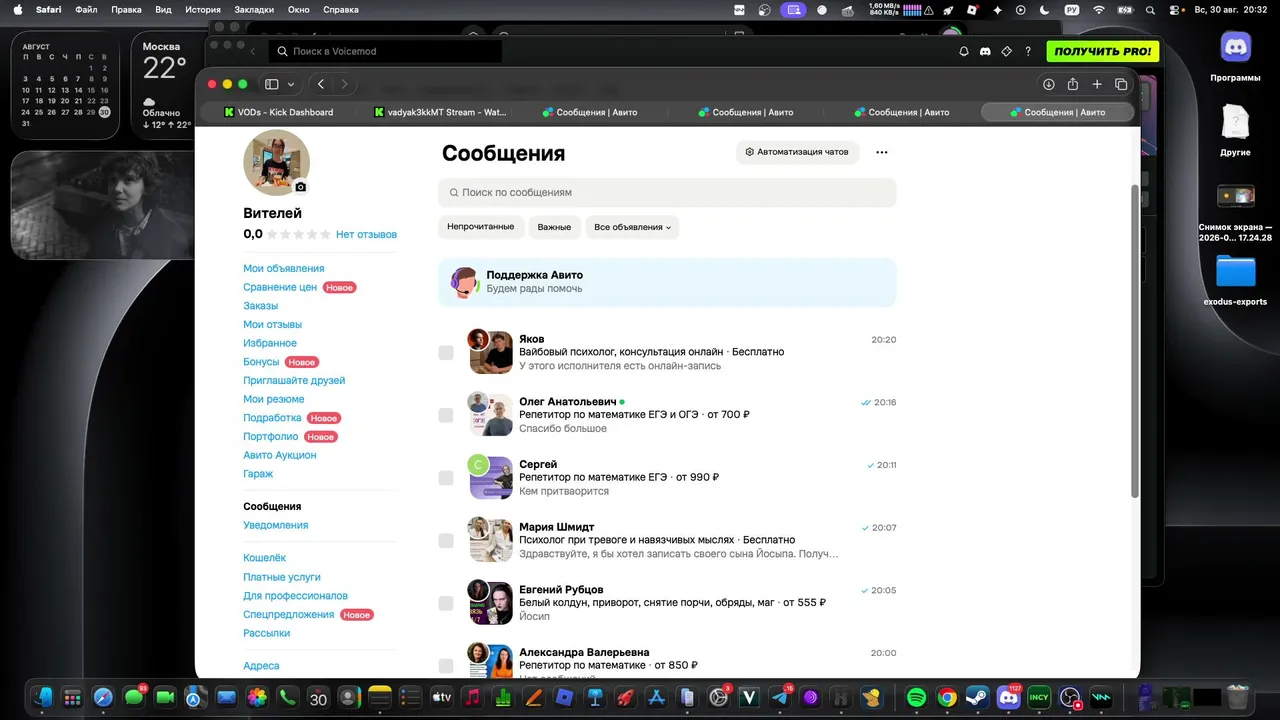Open Apple TV in the Dock
1280x720 pixels.
[x=441, y=697]
